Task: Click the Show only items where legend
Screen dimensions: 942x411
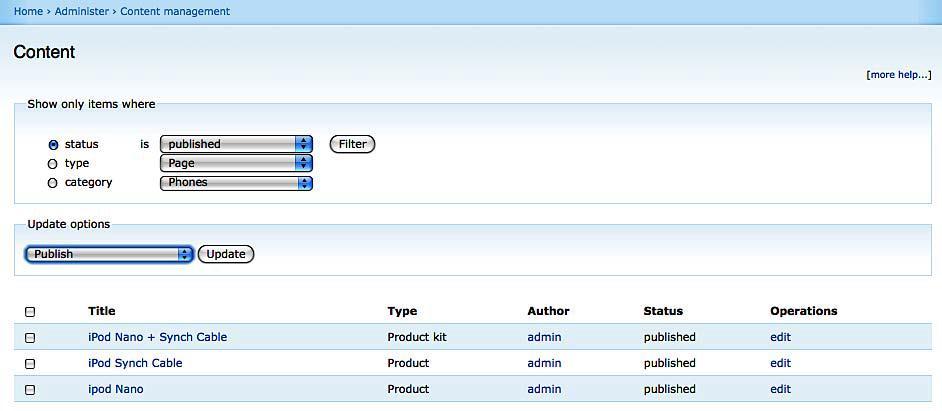Action: (x=91, y=104)
